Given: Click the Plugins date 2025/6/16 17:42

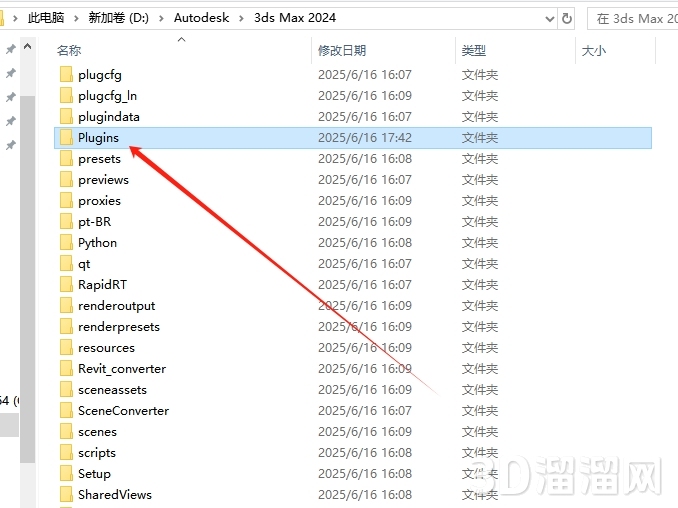Looking at the screenshot, I should pos(365,137).
